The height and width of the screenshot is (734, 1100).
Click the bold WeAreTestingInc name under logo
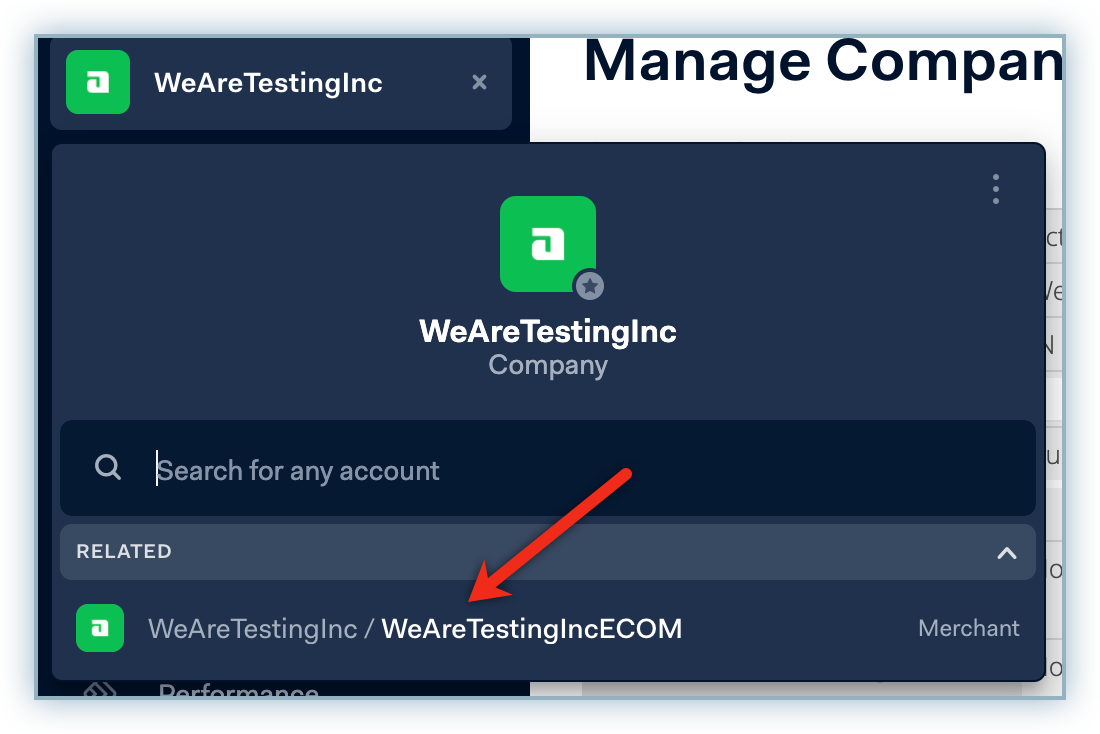pos(548,331)
